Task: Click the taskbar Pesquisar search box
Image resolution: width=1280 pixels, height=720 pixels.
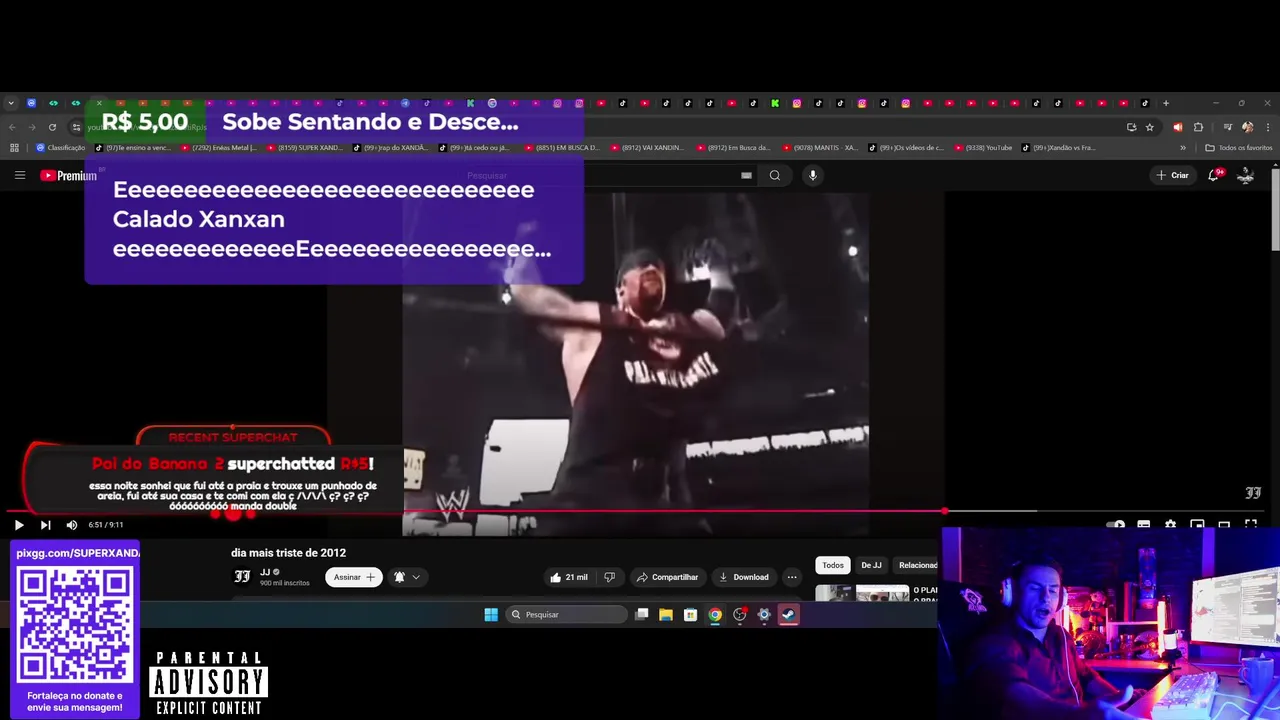Action: click(x=565, y=615)
